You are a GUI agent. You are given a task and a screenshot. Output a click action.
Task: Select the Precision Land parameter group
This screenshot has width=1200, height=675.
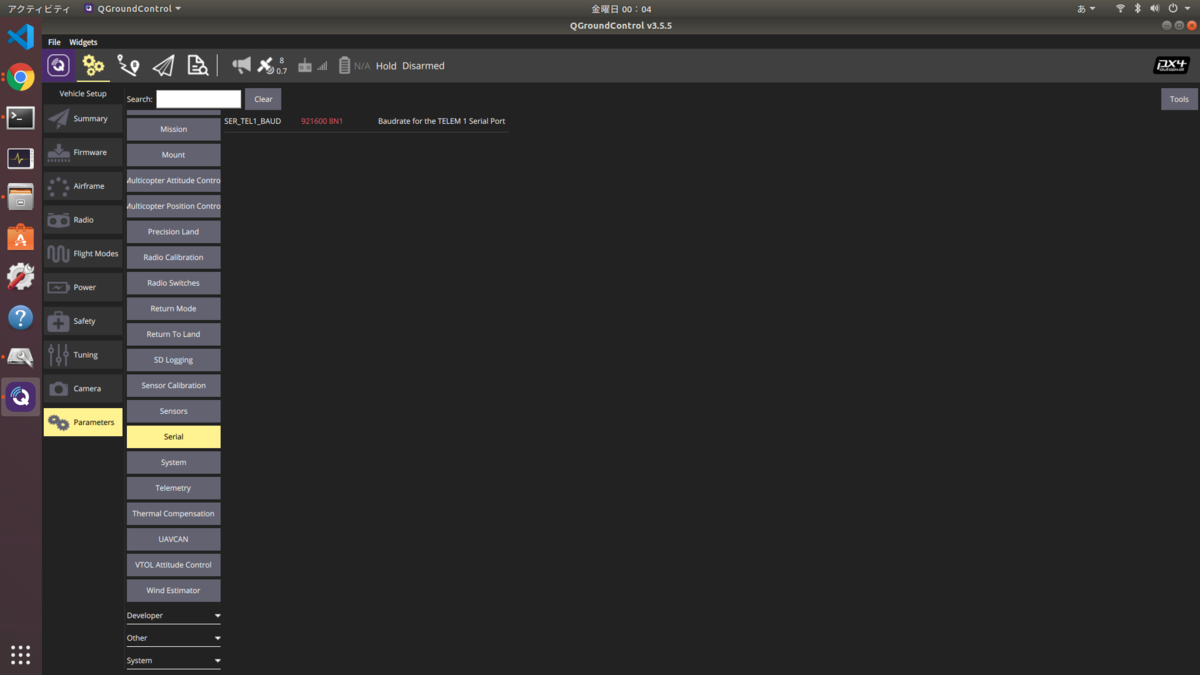point(173,232)
